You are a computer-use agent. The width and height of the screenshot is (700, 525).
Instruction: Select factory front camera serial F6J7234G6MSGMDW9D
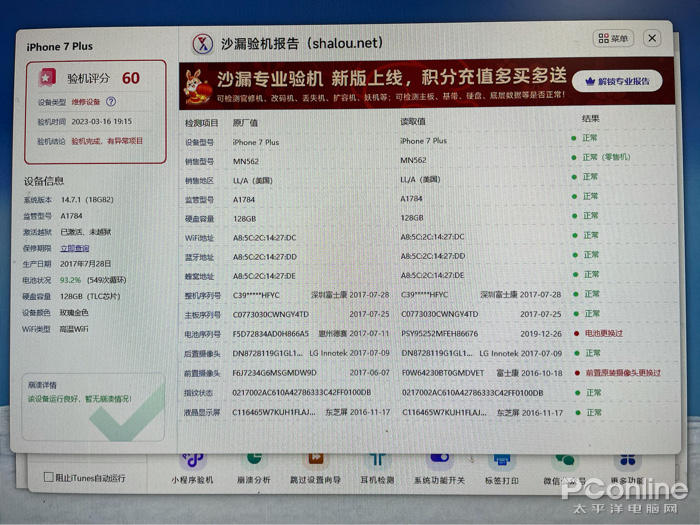[x=274, y=373]
